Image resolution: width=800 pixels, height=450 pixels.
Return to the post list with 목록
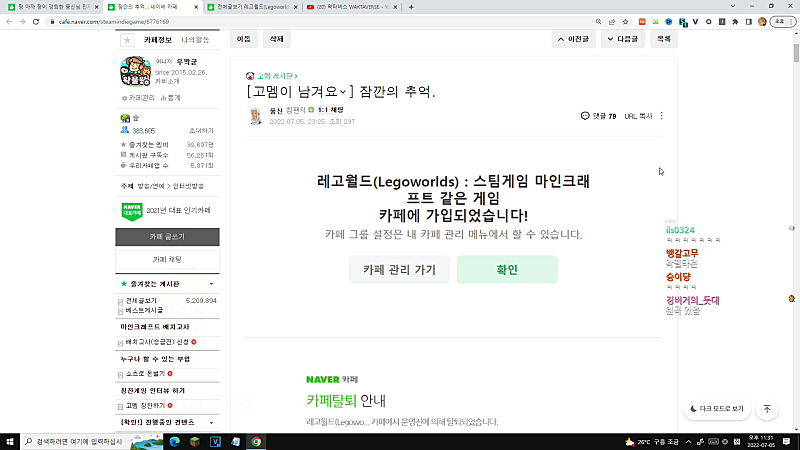(664, 39)
